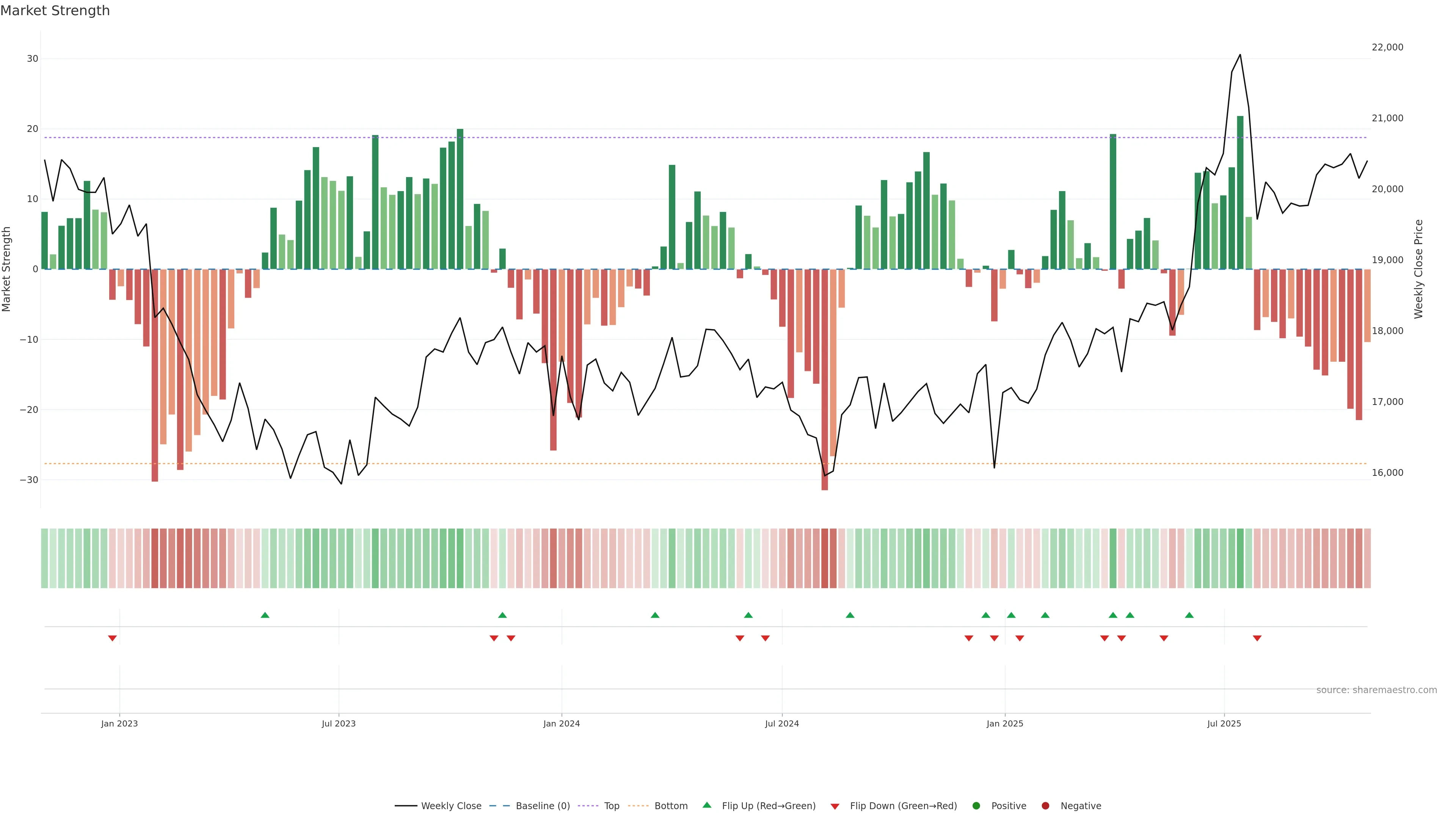
Task: Click the last red flip-down marker after Jul 2025
Action: click(x=1257, y=638)
